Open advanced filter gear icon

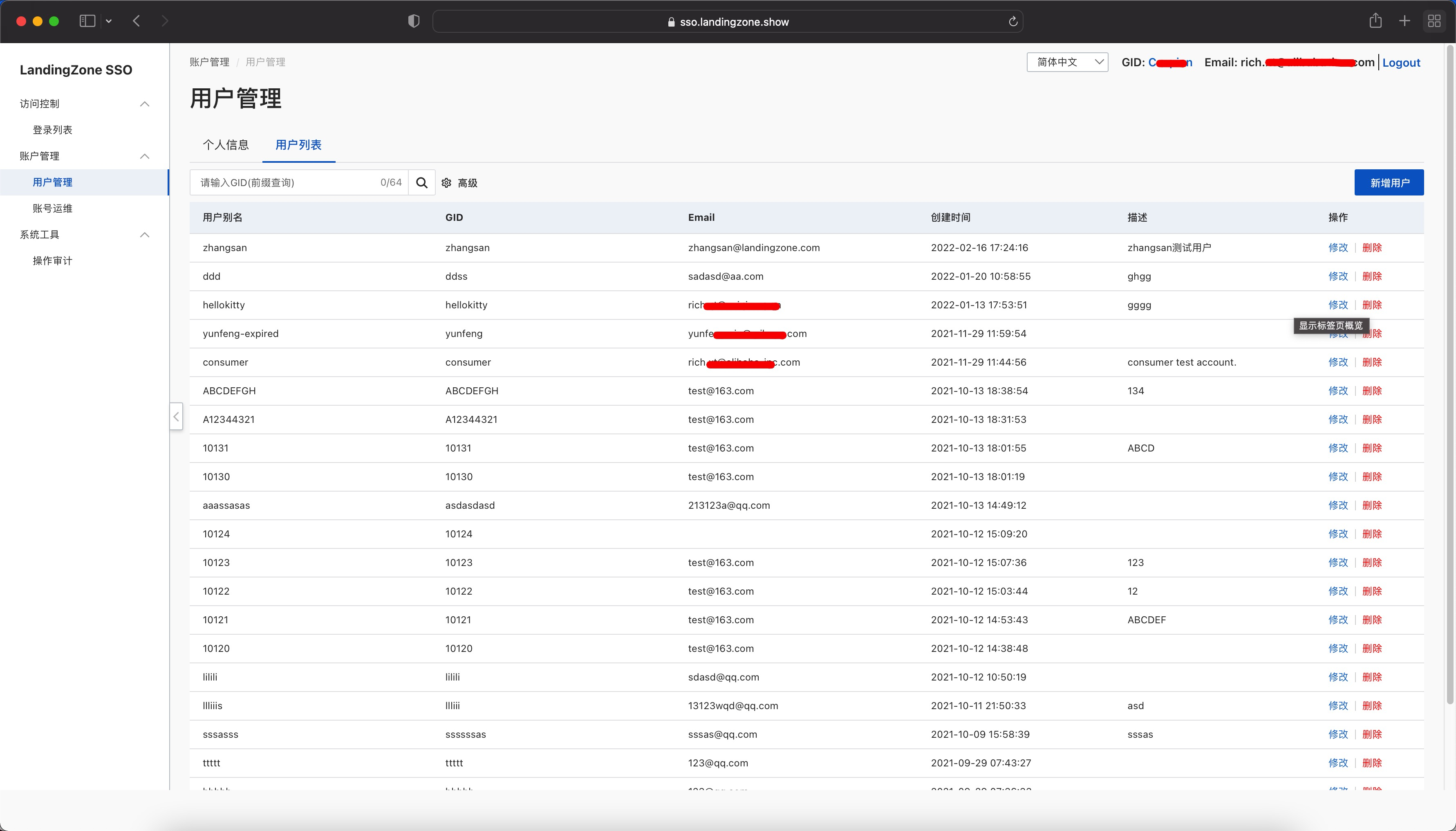click(x=446, y=183)
